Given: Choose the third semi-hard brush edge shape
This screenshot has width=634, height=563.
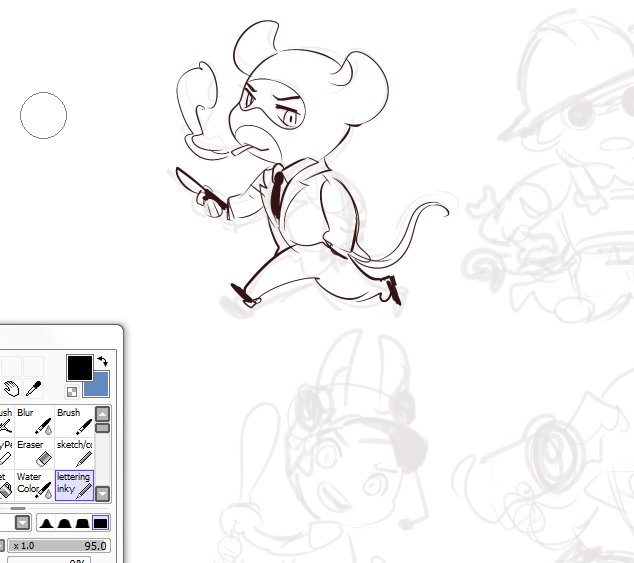Looking at the screenshot, I should pos(82,523).
